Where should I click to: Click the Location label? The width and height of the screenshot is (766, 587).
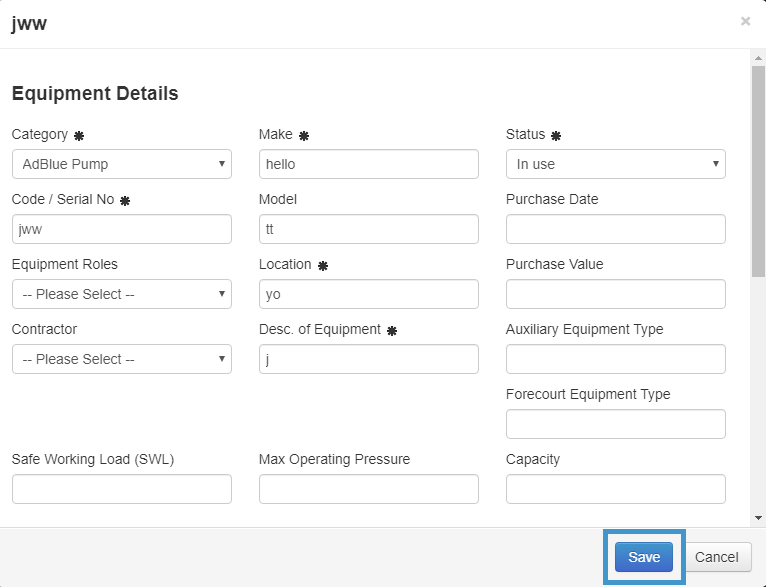pos(285,264)
